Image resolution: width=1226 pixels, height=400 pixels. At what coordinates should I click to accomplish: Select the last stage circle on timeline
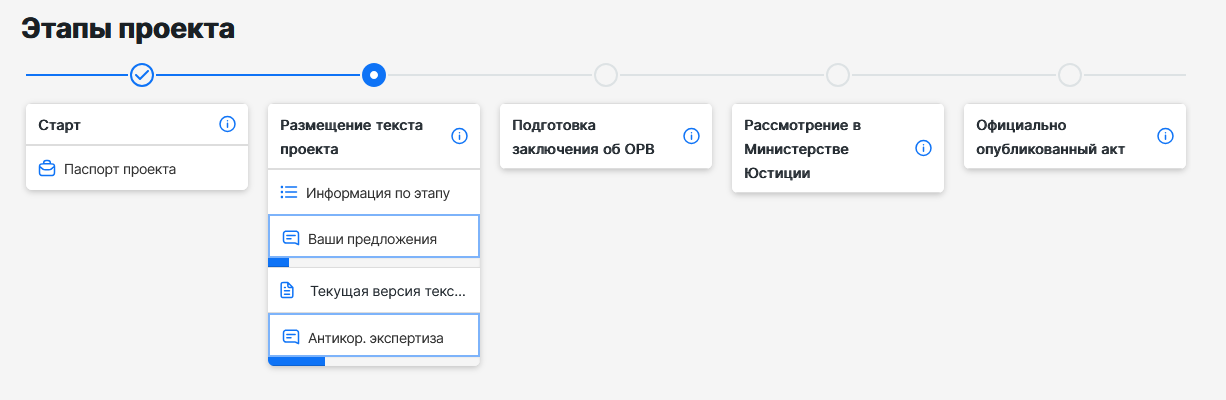click(x=1070, y=75)
